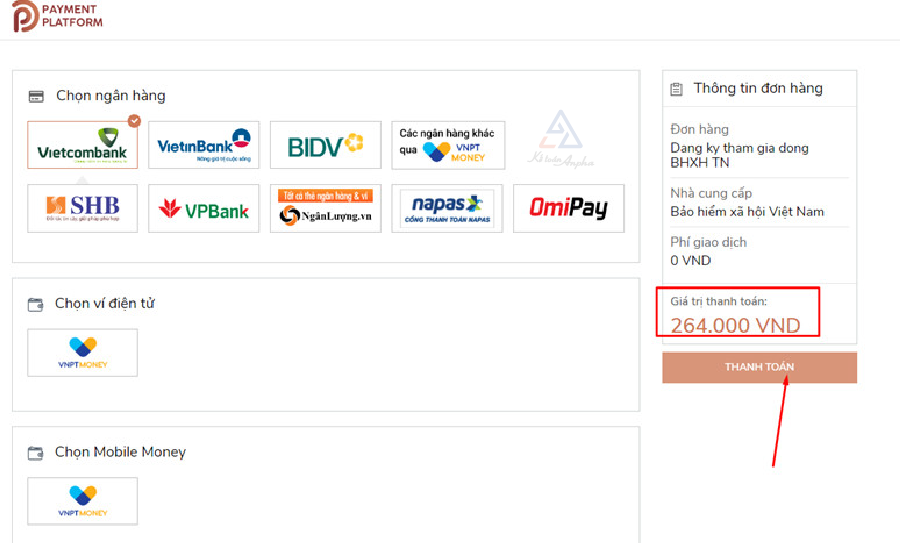Click the Chọn ví điện tử heading
This screenshot has height=544, width=901.
pos(104,303)
